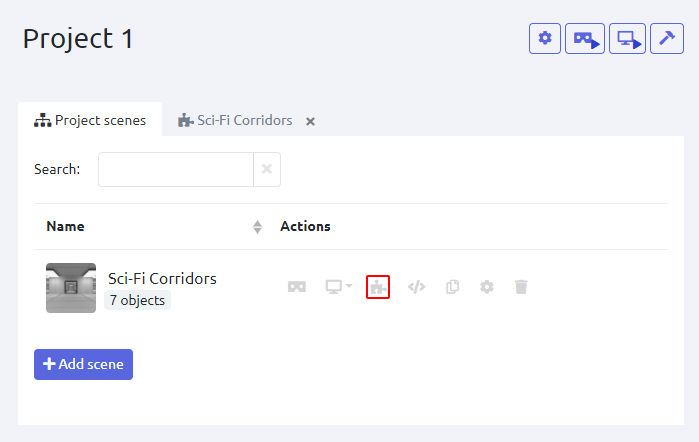Viewport: 699px width, 442px height.
Task: Open Sci-Fi Corridors scene settings gear
Action: click(487, 287)
